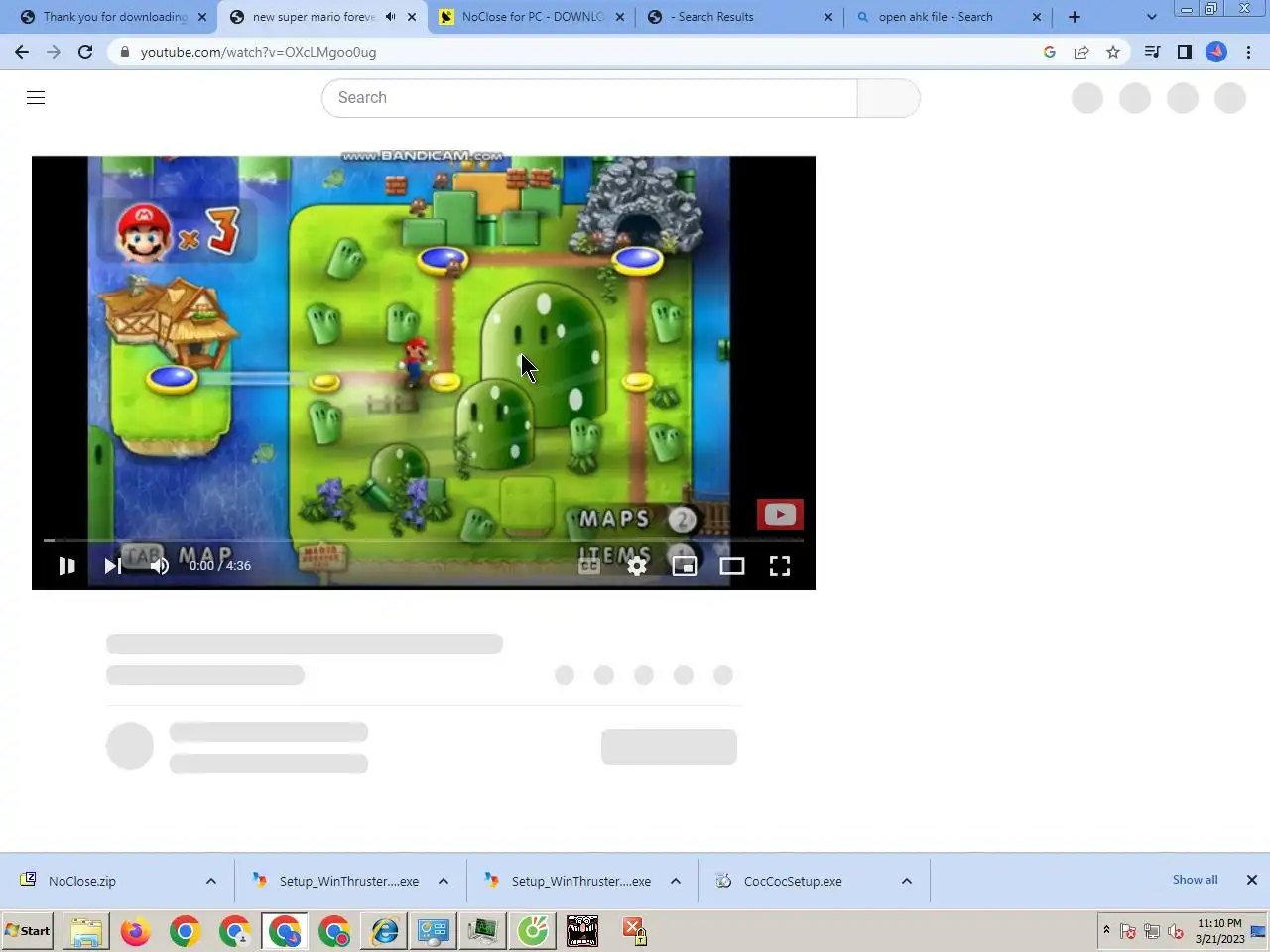Image resolution: width=1270 pixels, height=952 pixels.
Task: Open the clock showing 11:10 PM
Action: (x=1219, y=931)
